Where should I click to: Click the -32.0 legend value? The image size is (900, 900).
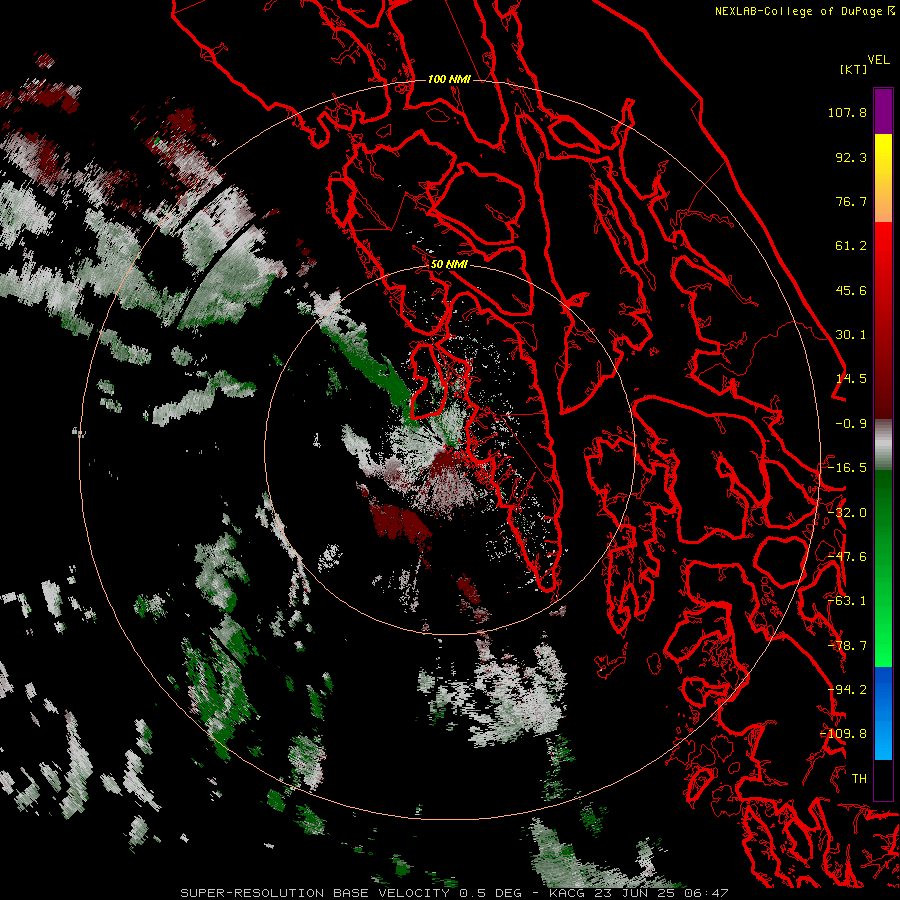pos(847,513)
